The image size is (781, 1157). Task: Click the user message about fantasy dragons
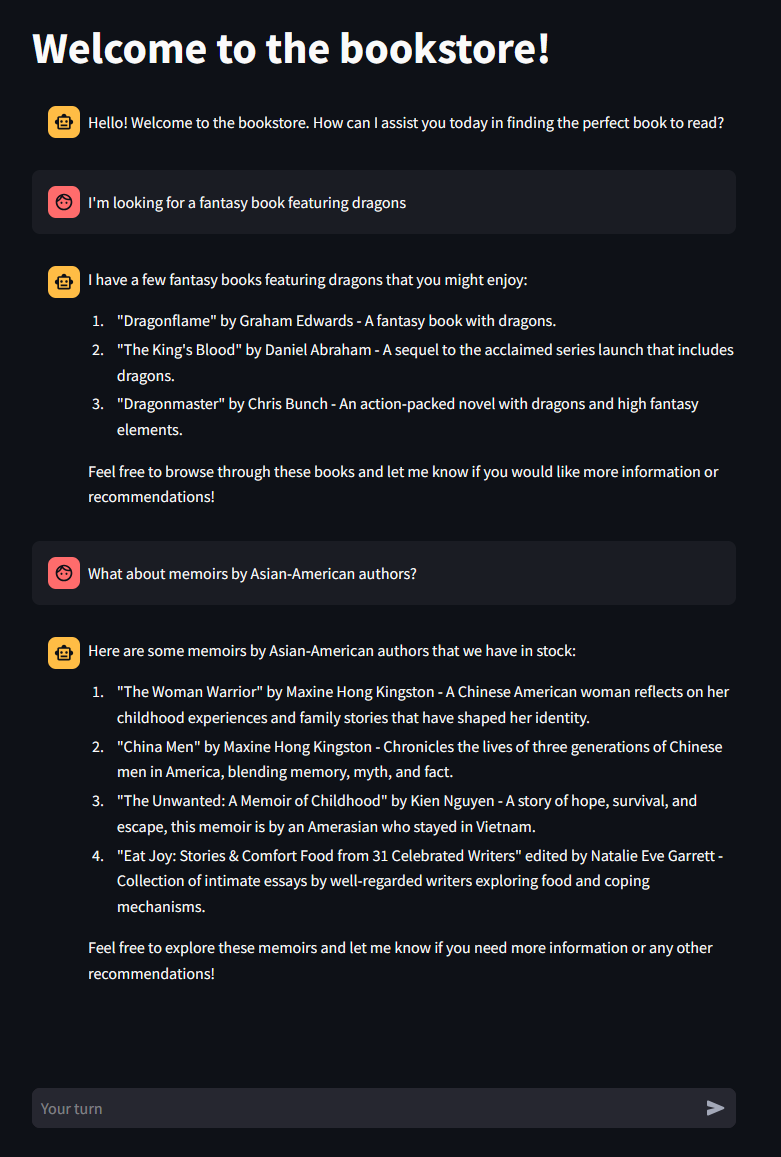(247, 202)
